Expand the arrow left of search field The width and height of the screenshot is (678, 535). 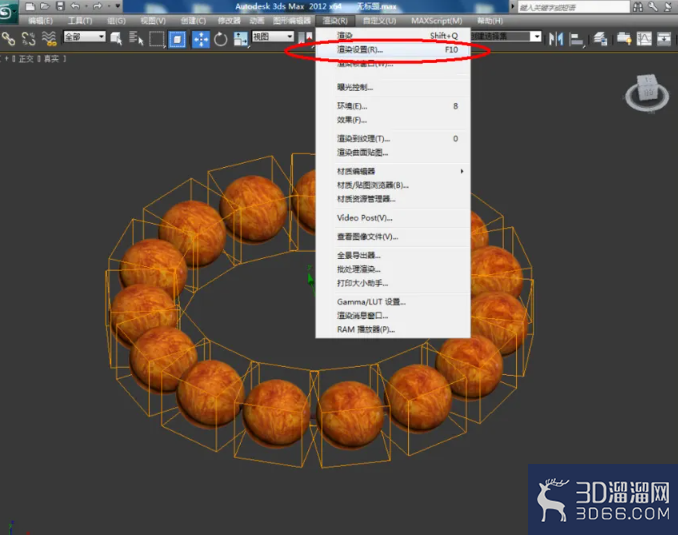(513, 7)
